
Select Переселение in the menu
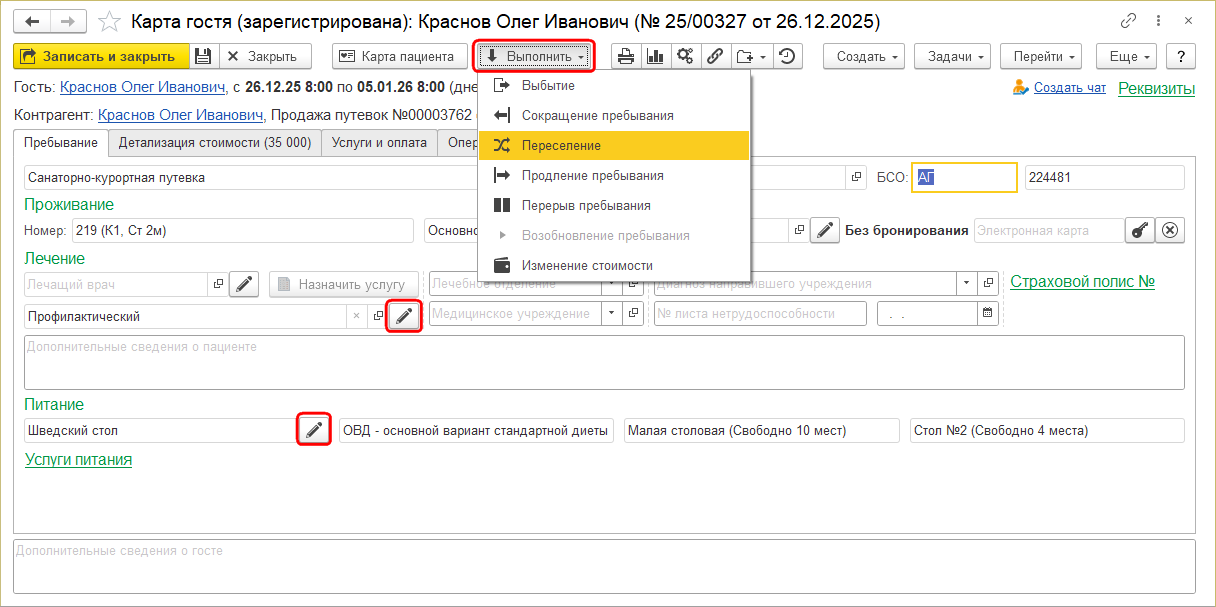pyautogui.click(x=614, y=146)
